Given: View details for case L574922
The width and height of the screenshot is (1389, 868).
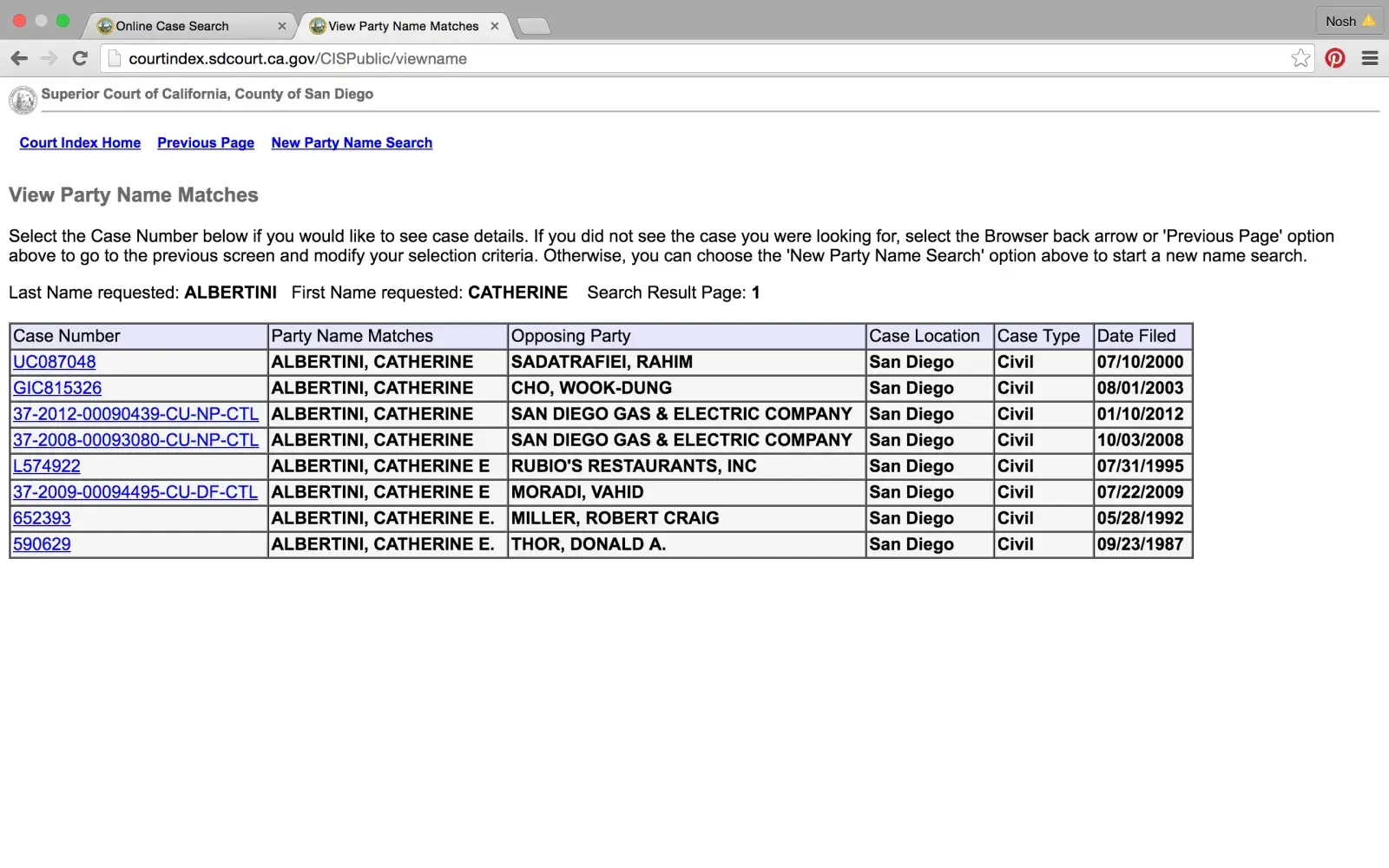Looking at the screenshot, I should point(47,466).
